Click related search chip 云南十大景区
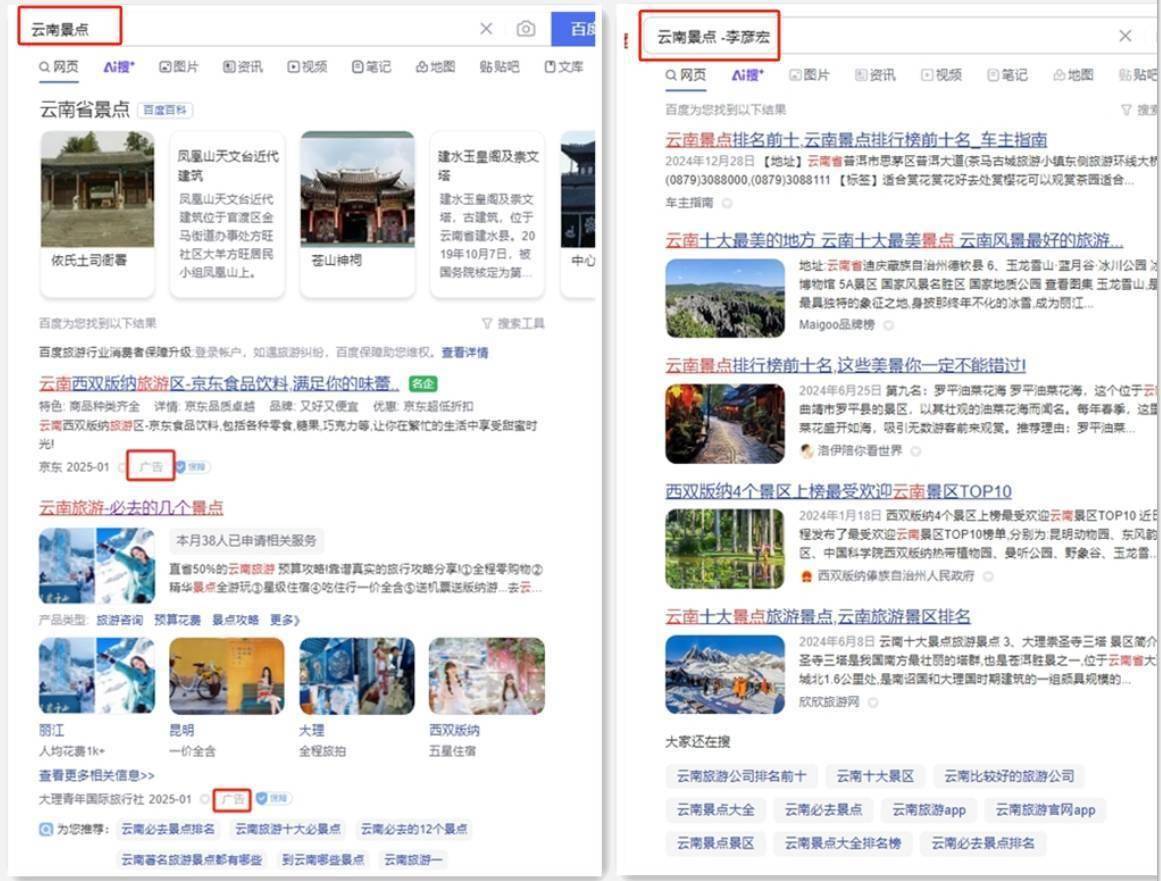Screen dimensions: 1161x881 [875, 776]
